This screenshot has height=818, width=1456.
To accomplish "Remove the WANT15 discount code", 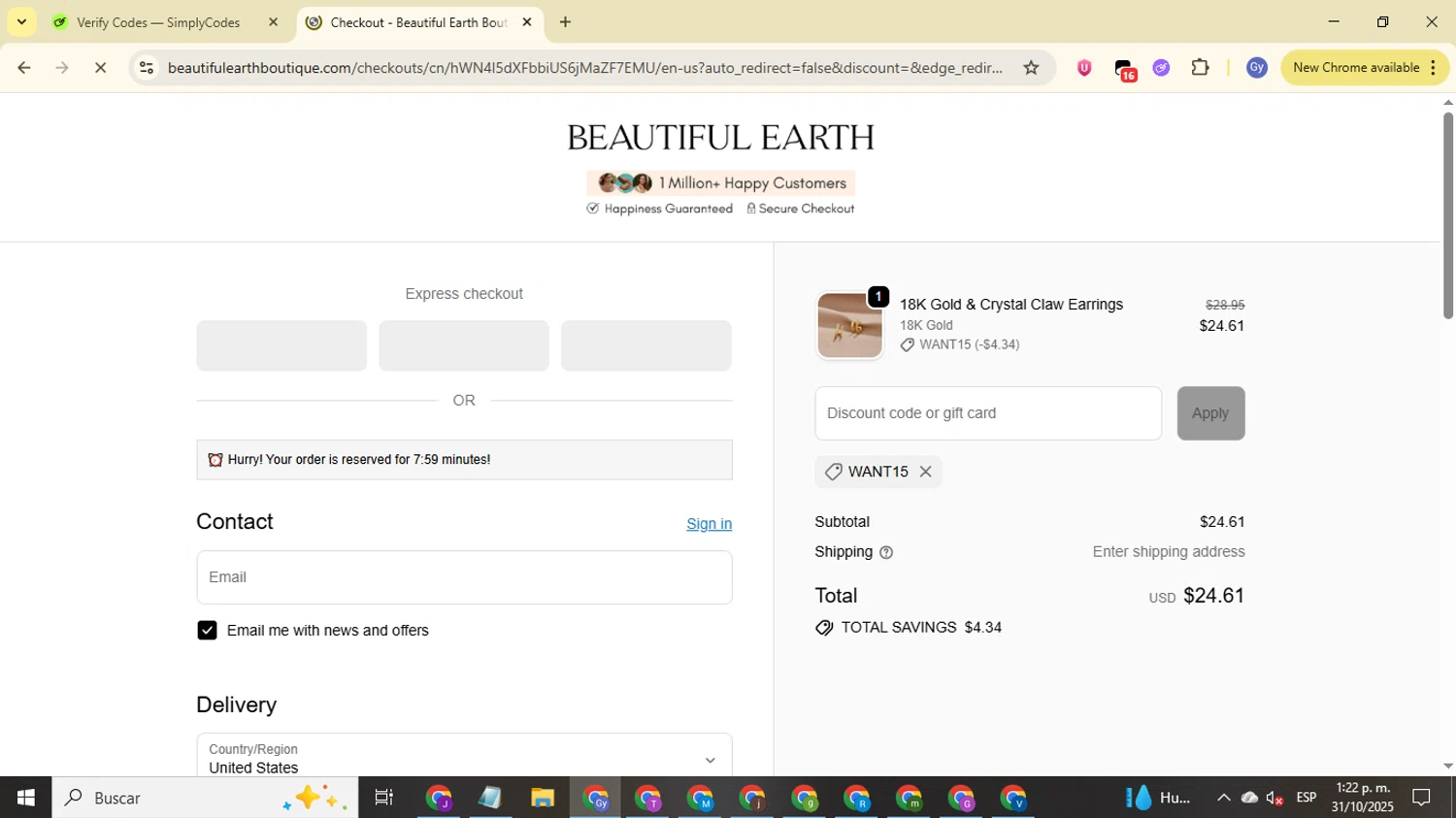I will pos(925,472).
